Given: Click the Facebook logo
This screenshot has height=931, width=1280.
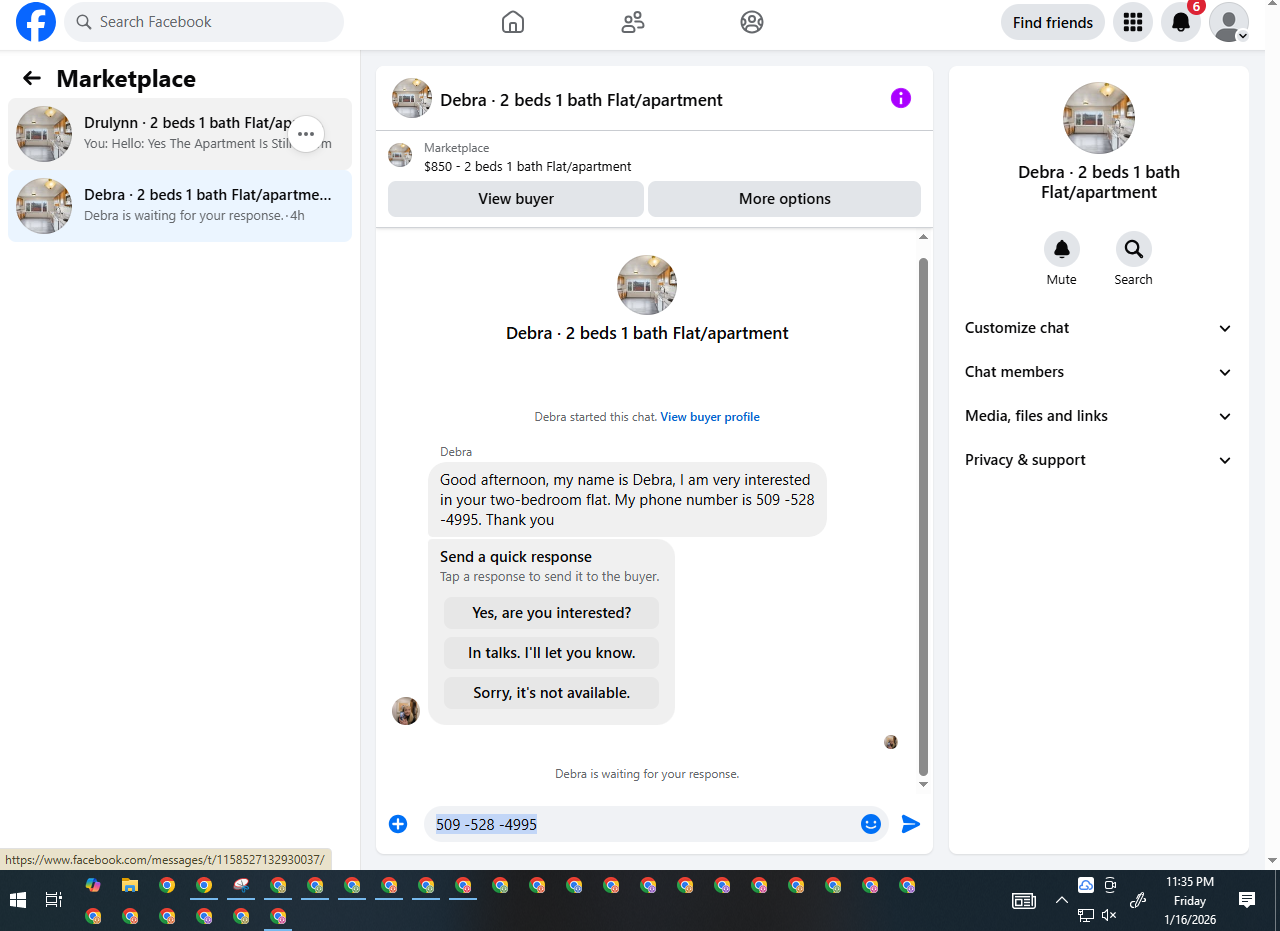Looking at the screenshot, I should click(x=36, y=22).
